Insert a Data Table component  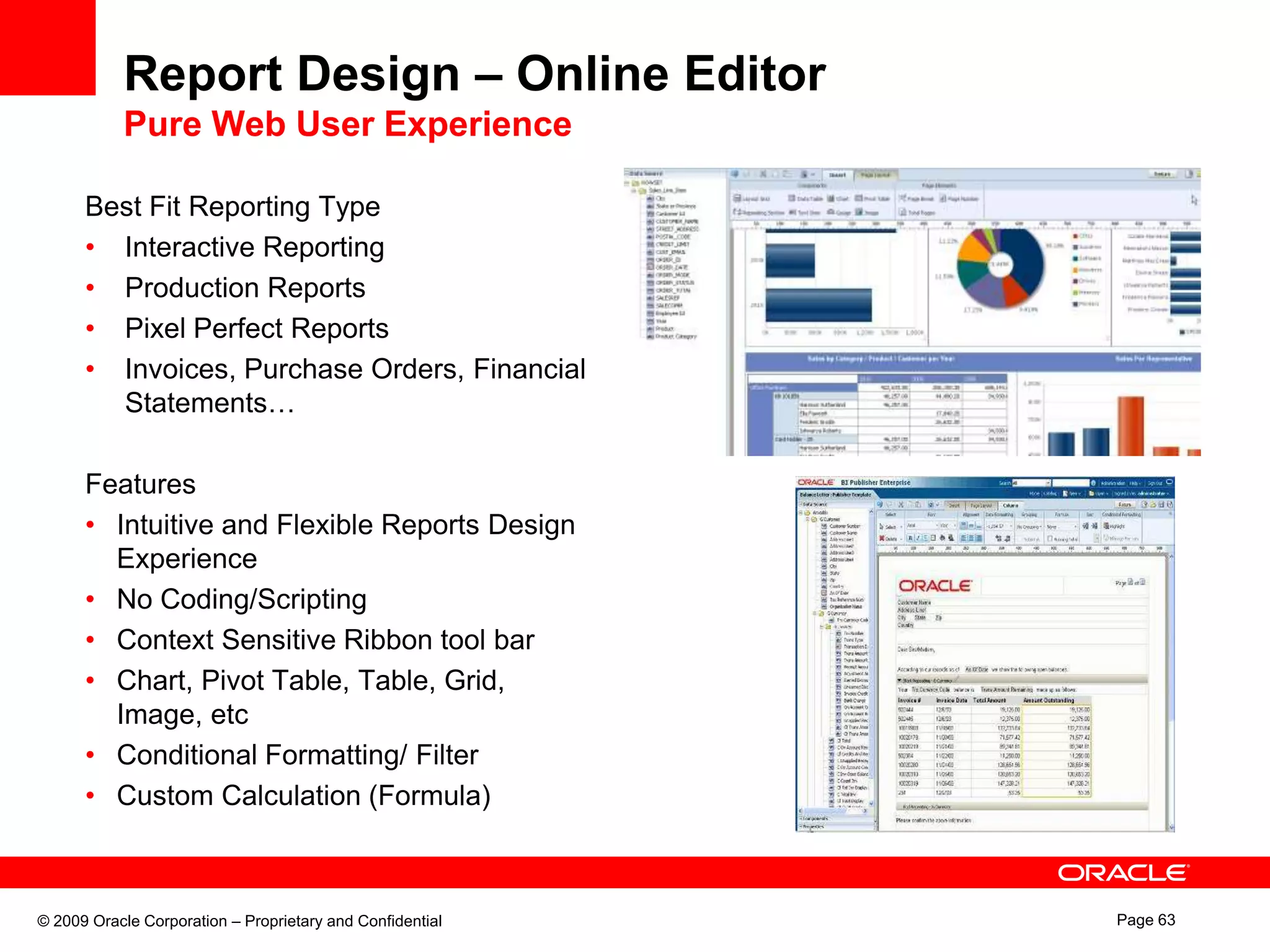792,199
